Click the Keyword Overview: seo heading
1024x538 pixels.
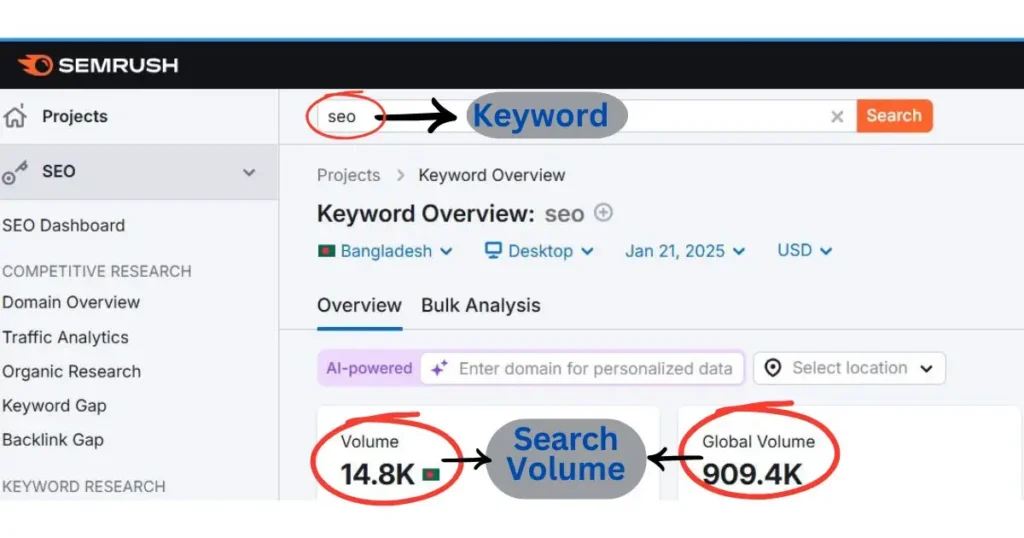point(450,214)
